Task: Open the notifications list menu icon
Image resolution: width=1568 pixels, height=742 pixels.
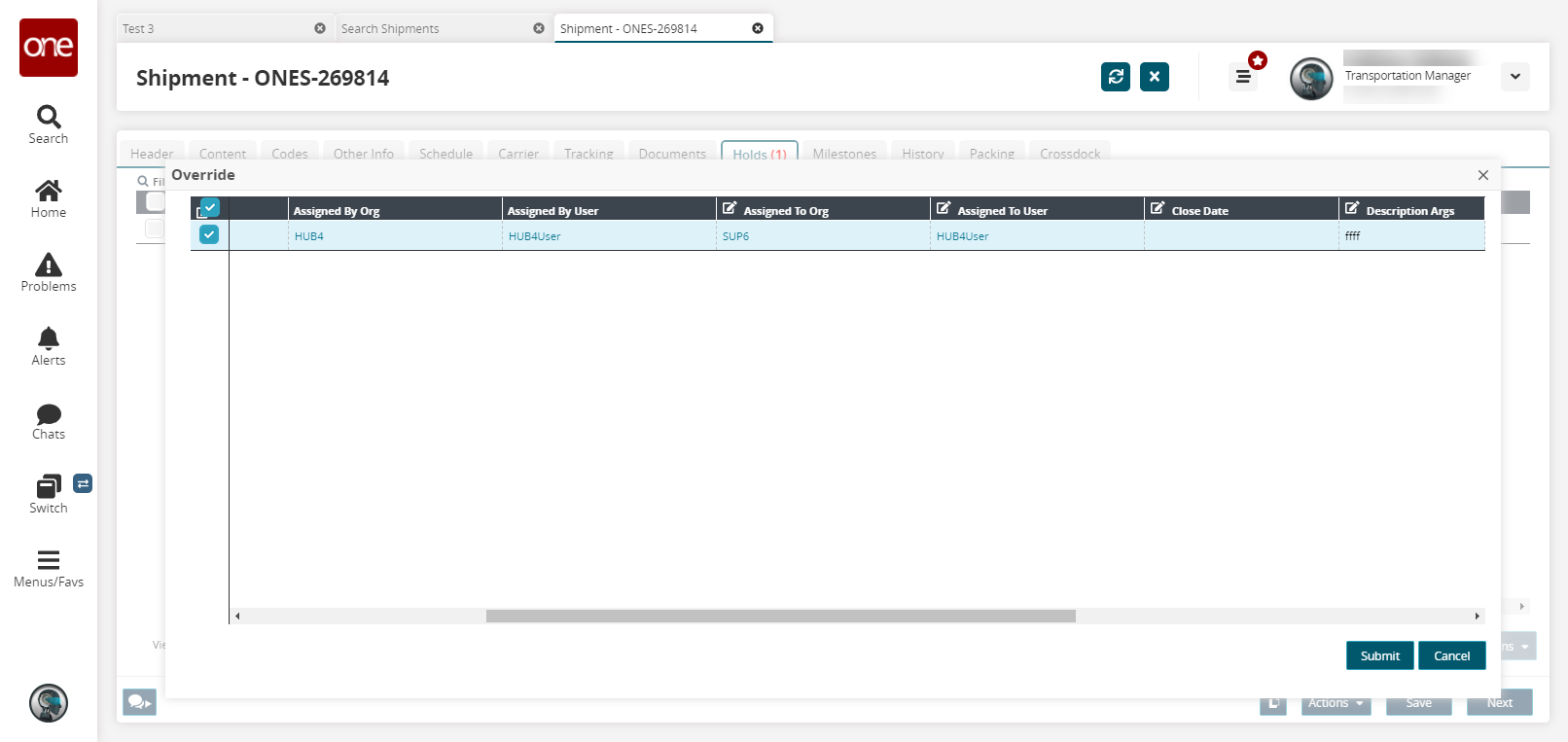Action: (1243, 76)
